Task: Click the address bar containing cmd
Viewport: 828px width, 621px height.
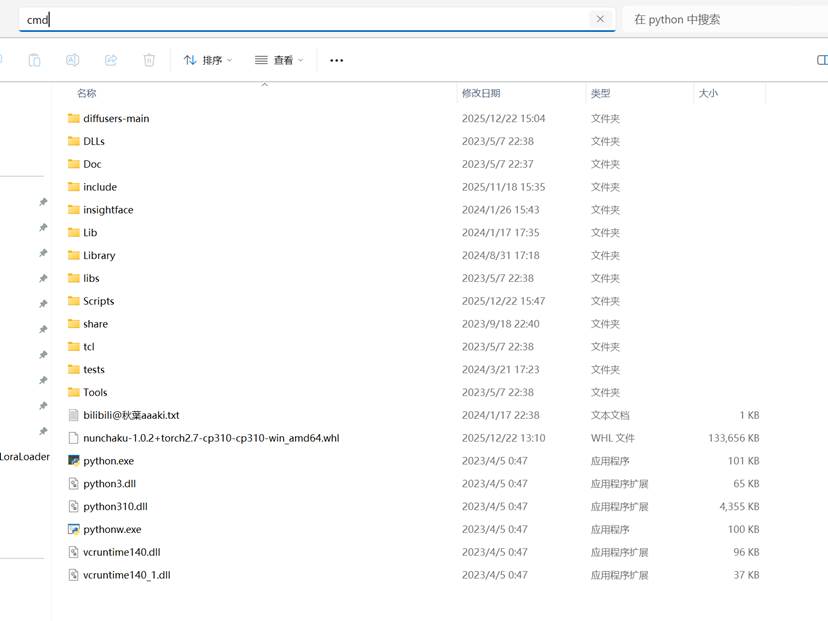Action: click(x=300, y=19)
